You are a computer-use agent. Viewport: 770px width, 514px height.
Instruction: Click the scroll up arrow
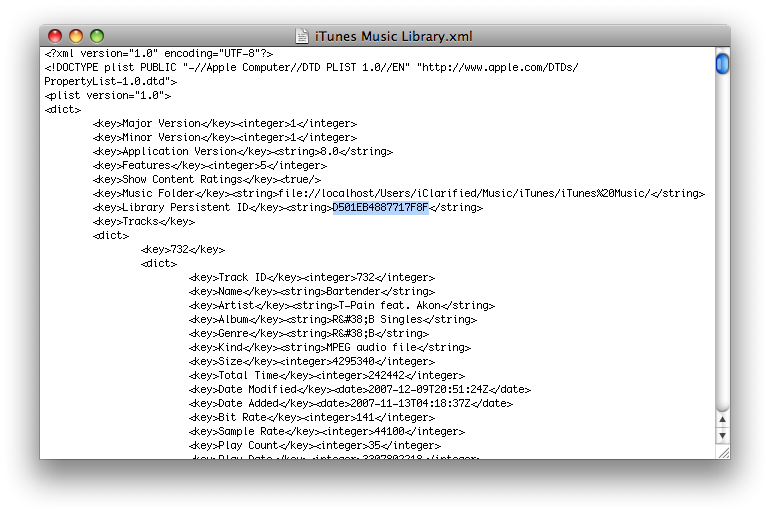722,420
